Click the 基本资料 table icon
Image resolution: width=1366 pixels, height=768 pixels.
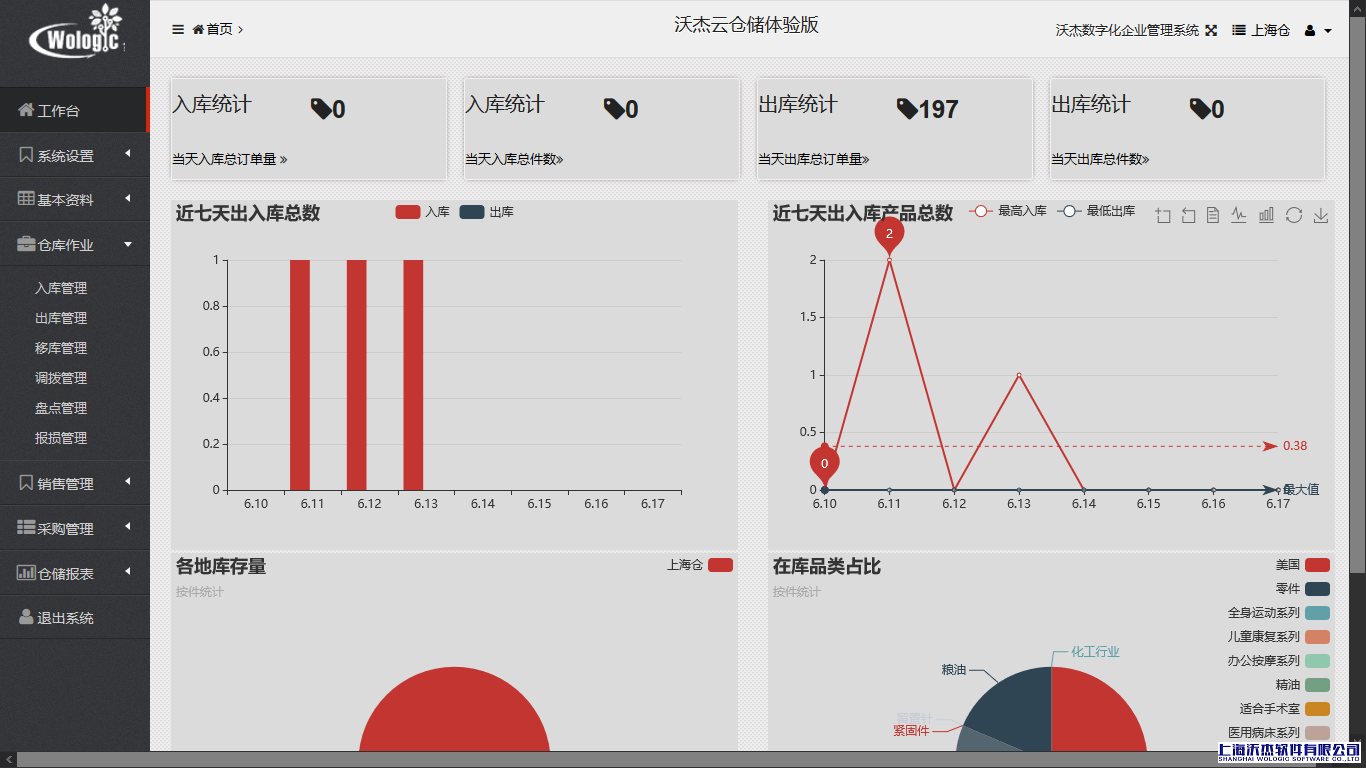coord(26,199)
